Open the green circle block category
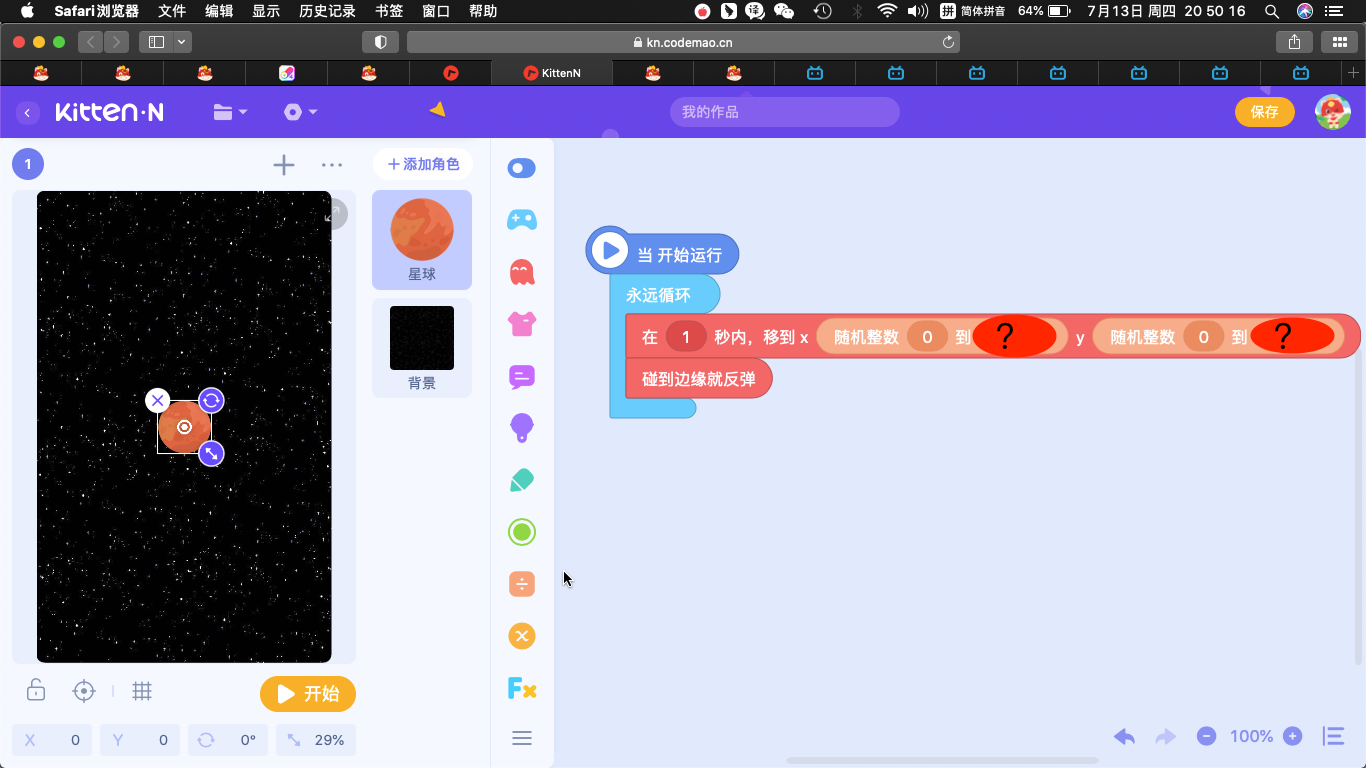The image size is (1366, 768). point(522,532)
